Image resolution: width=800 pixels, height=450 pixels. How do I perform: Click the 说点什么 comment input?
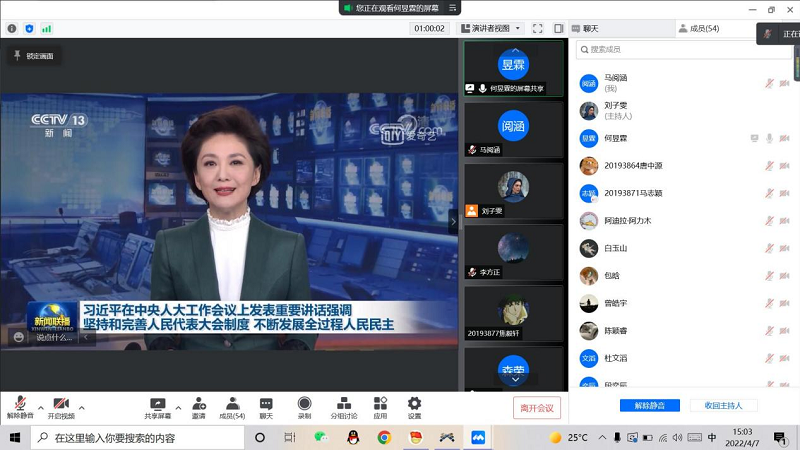(54, 337)
